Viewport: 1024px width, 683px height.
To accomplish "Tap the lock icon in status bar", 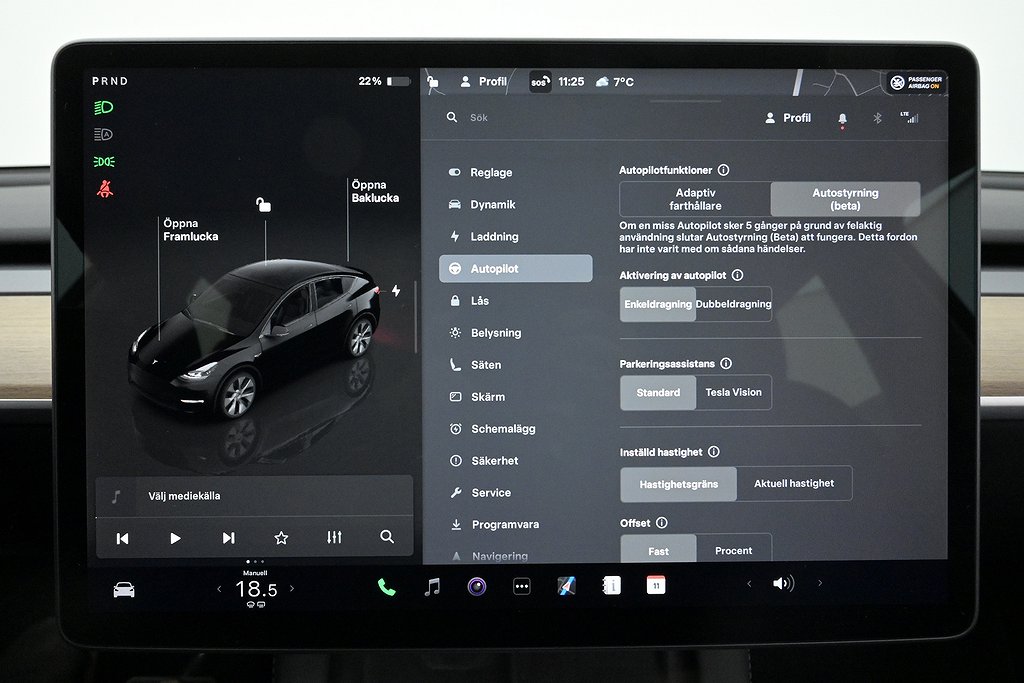I will click(433, 82).
